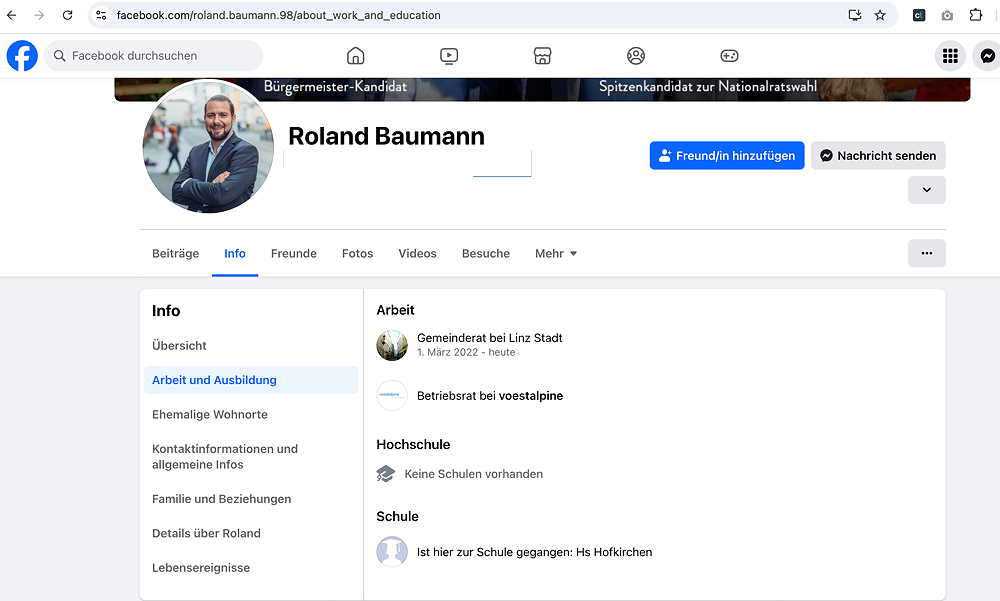Open the Marketplace storefront icon
The image size is (1000, 601).
[x=542, y=56]
